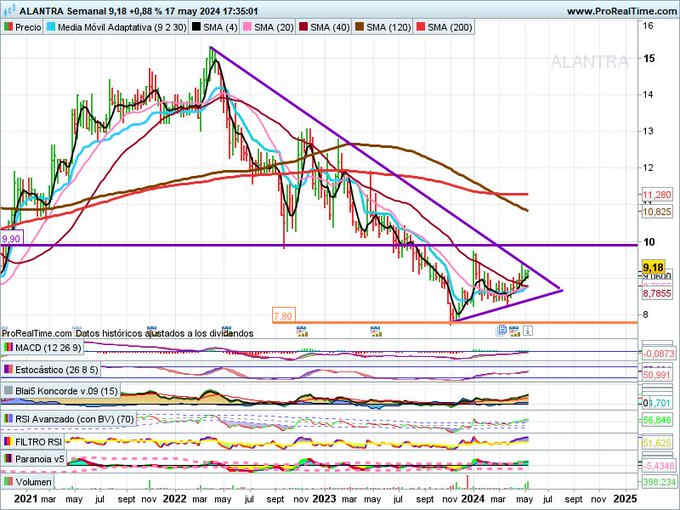This screenshot has height=510, width=680.
Task: Click the chart icon beside the ALANTRA title
Action: pos(10,10)
